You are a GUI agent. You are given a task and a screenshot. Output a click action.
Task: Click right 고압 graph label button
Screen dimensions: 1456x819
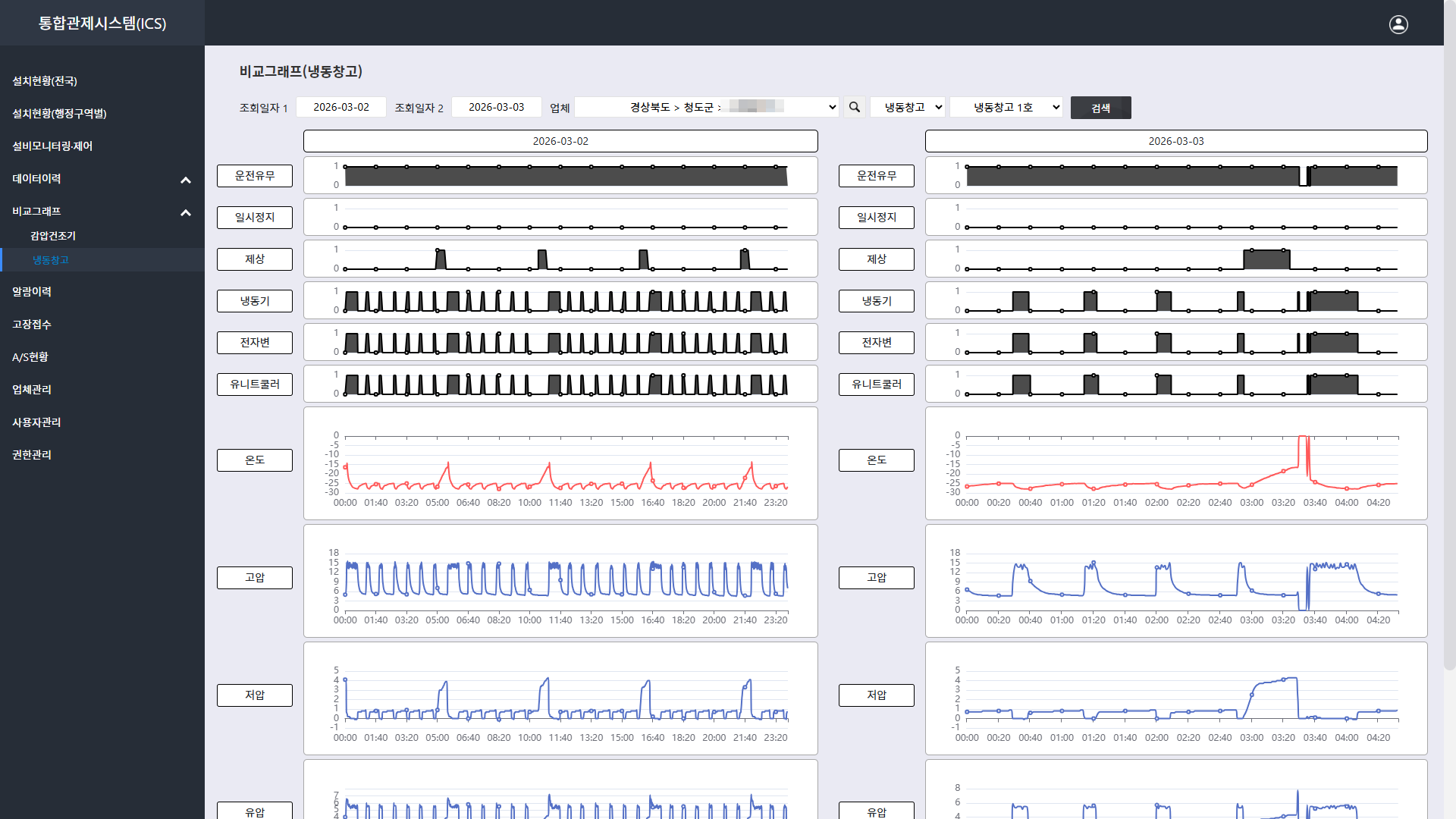[877, 577]
